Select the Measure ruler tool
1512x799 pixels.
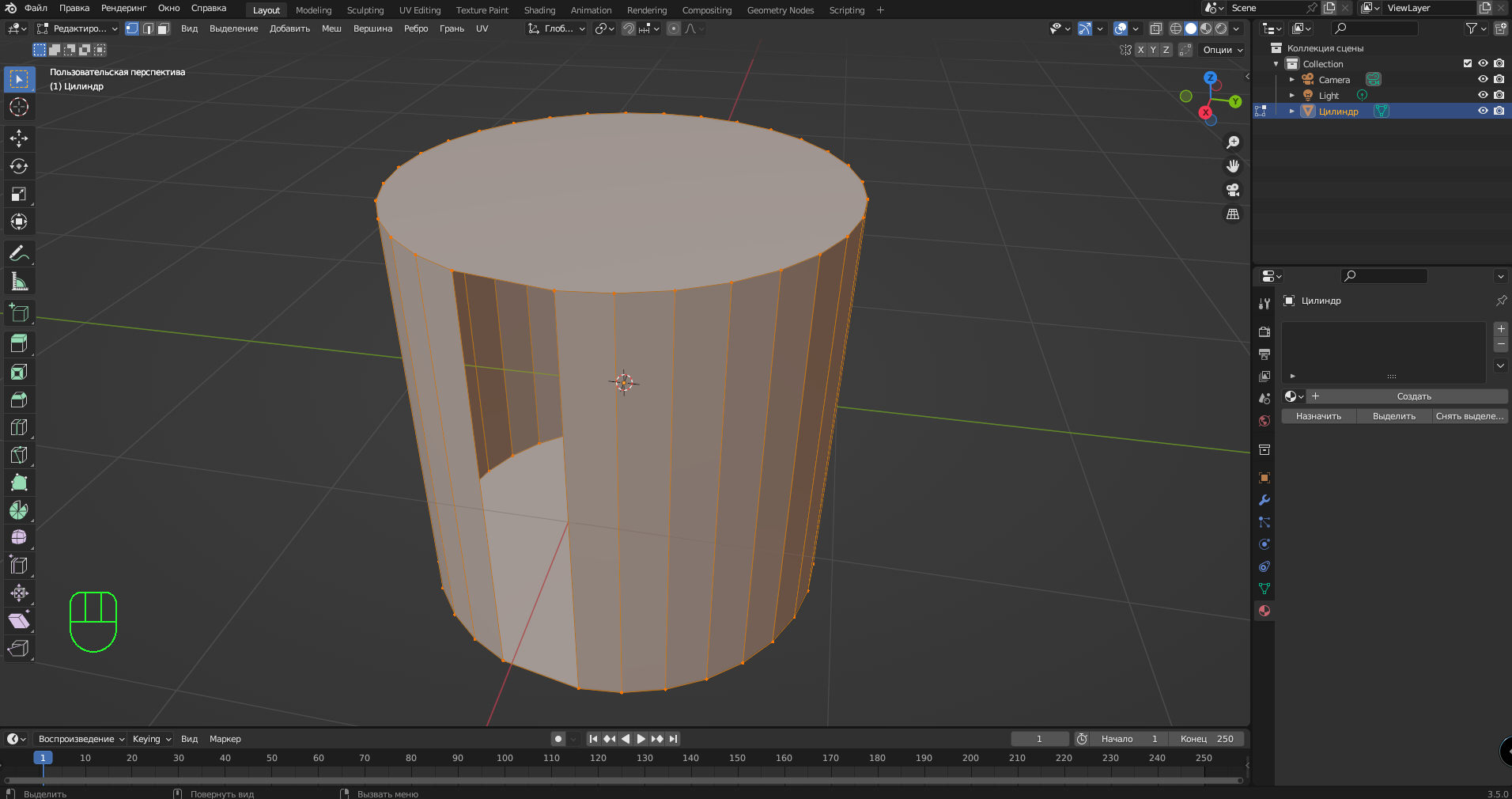click(x=19, y=282)
